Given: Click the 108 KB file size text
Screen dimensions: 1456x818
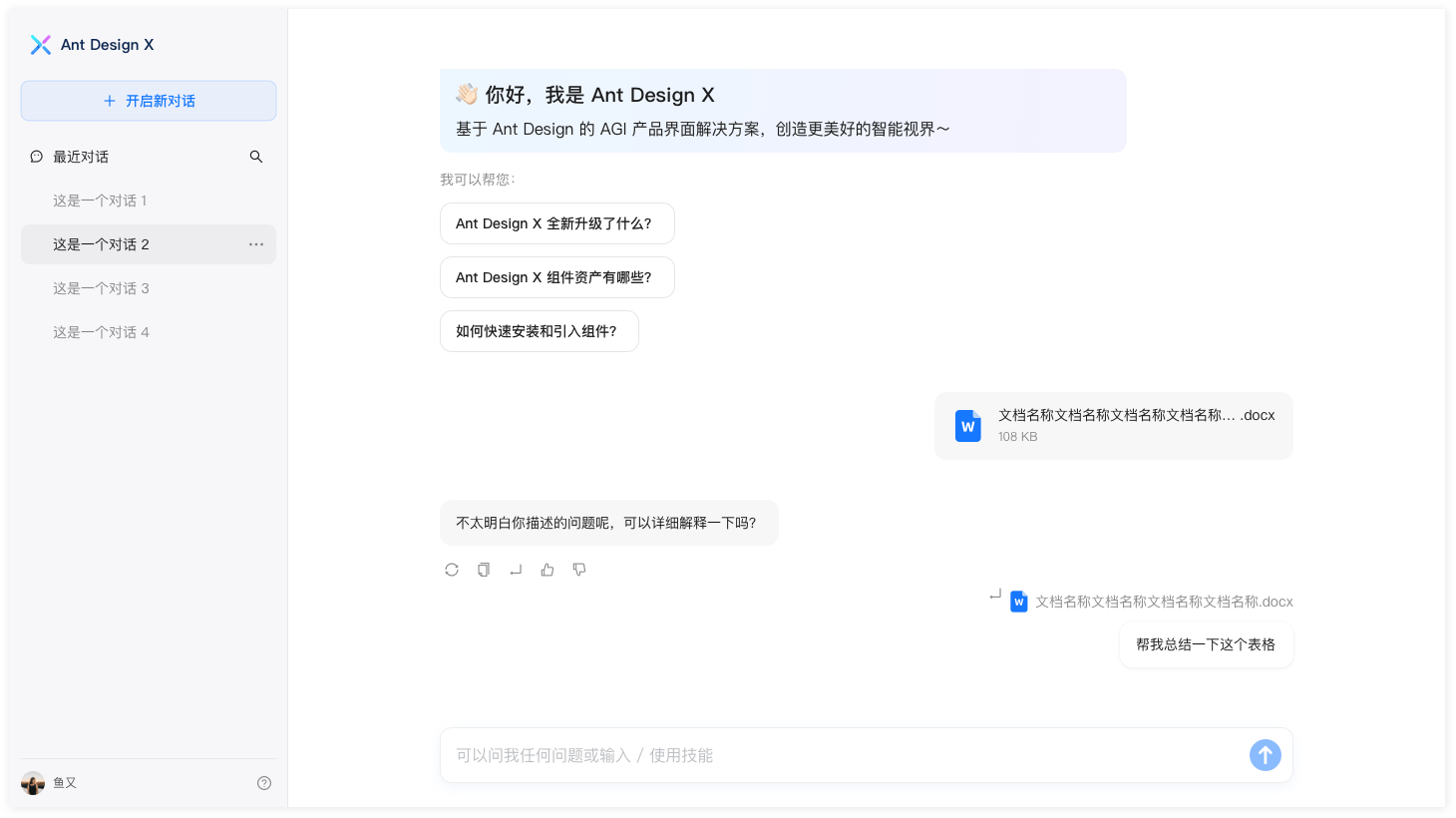Looking at the screenshot, I should point(1018,437).
